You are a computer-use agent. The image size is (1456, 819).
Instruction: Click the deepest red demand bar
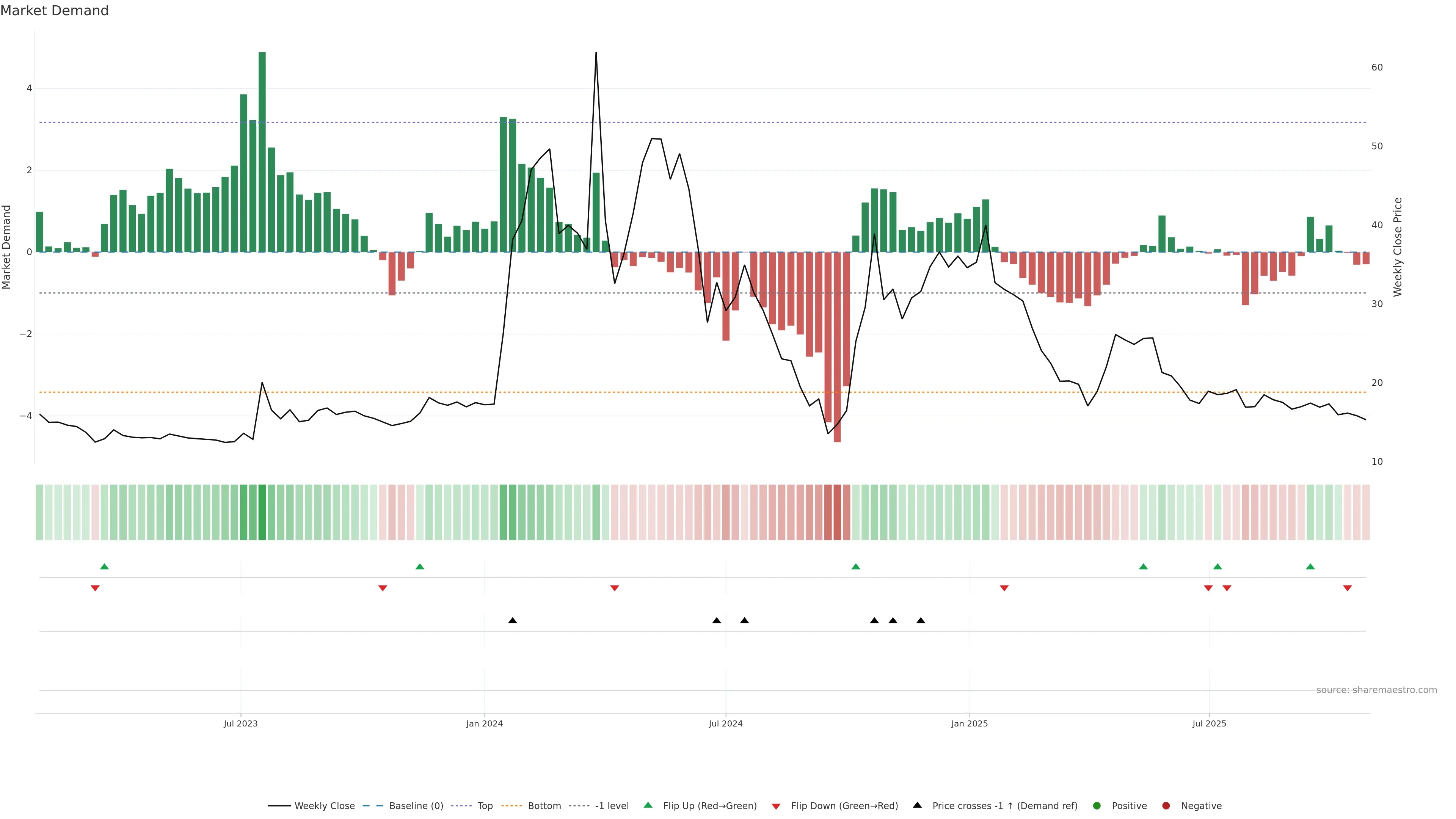tap(837, 347)
